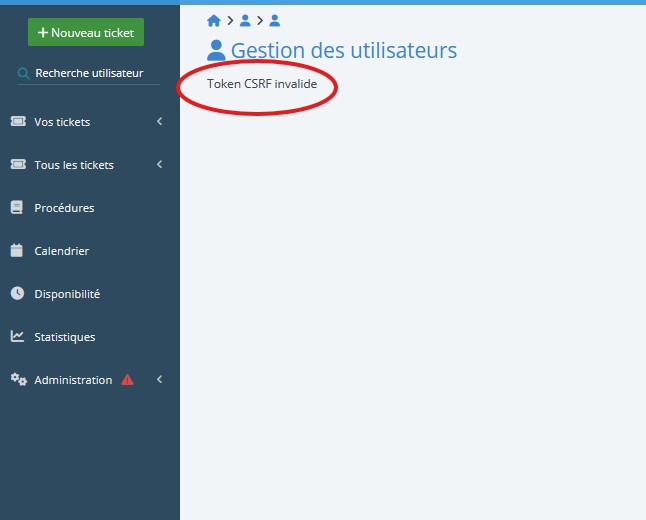Image resolution: width=646 pixels, height=520 pixels.
Task: Click the large user icon beside the title
Action: pyautogui.click(x=216, y=51)
